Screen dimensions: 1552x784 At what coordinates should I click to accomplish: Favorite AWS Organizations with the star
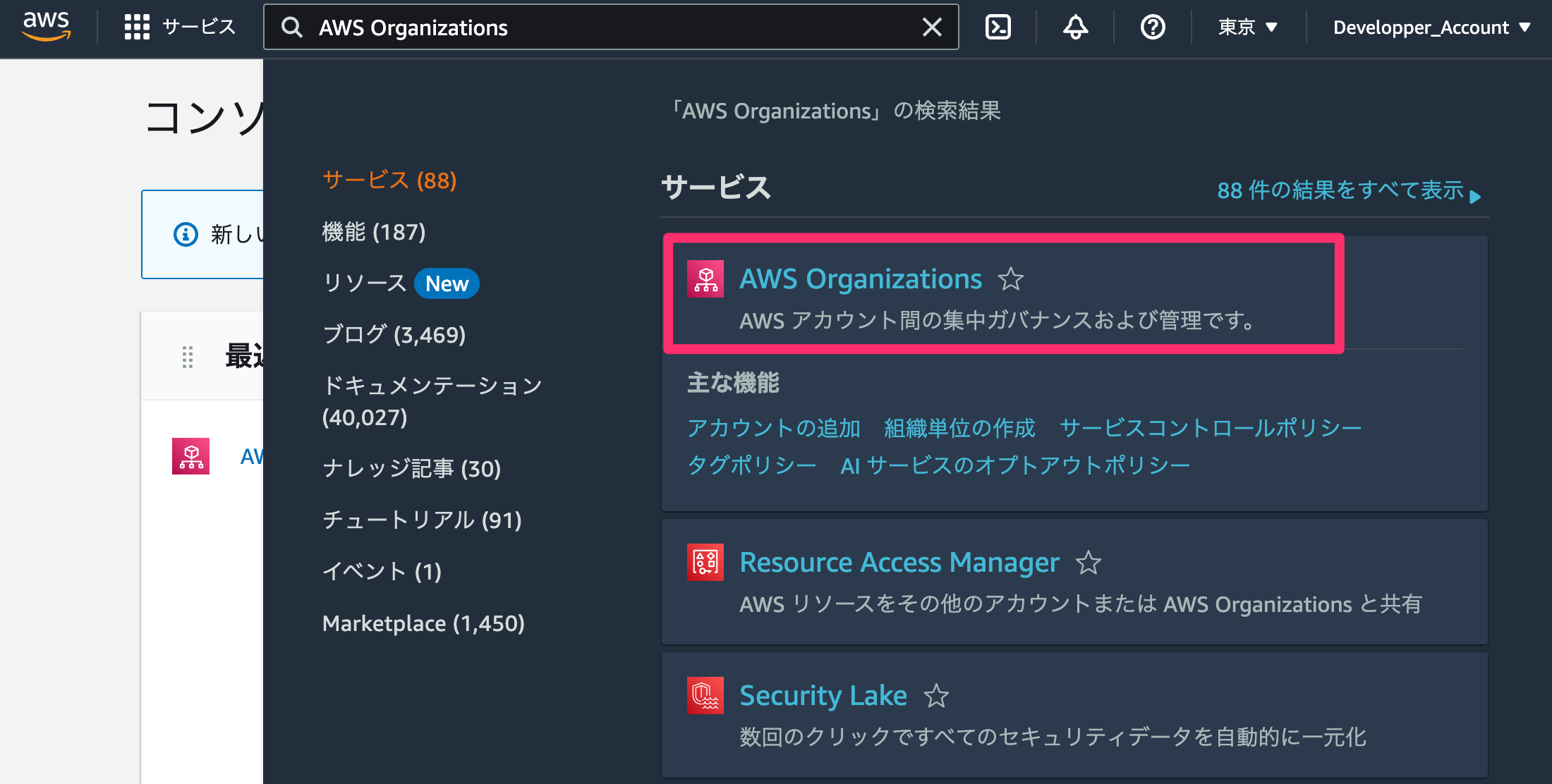point(1010,279)
